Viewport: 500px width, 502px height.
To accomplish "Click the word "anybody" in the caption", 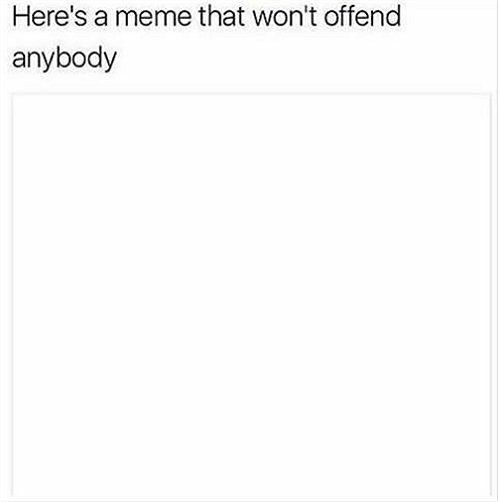I will click(x=64, y=59).
